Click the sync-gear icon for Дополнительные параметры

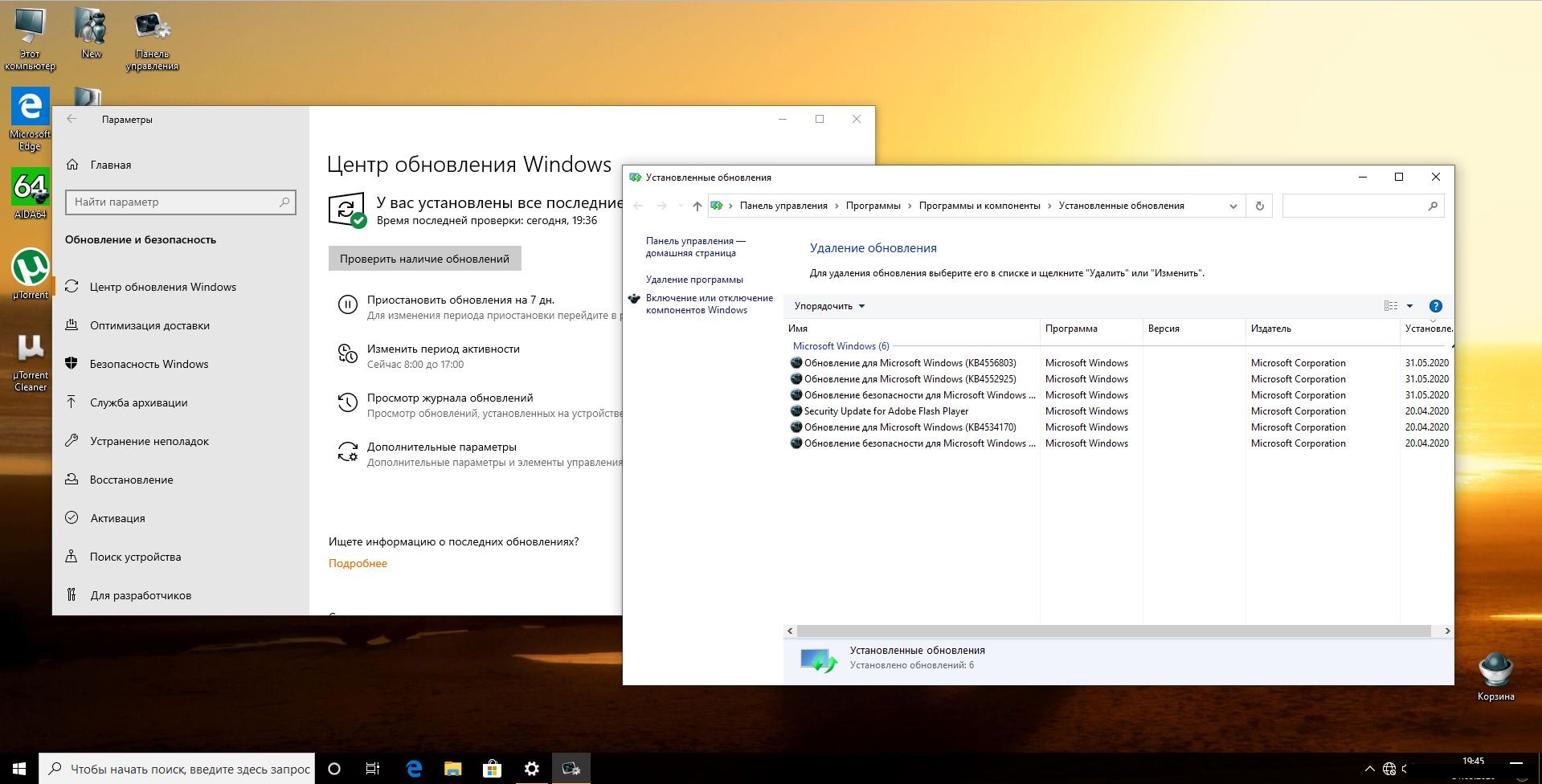point(347,451)
